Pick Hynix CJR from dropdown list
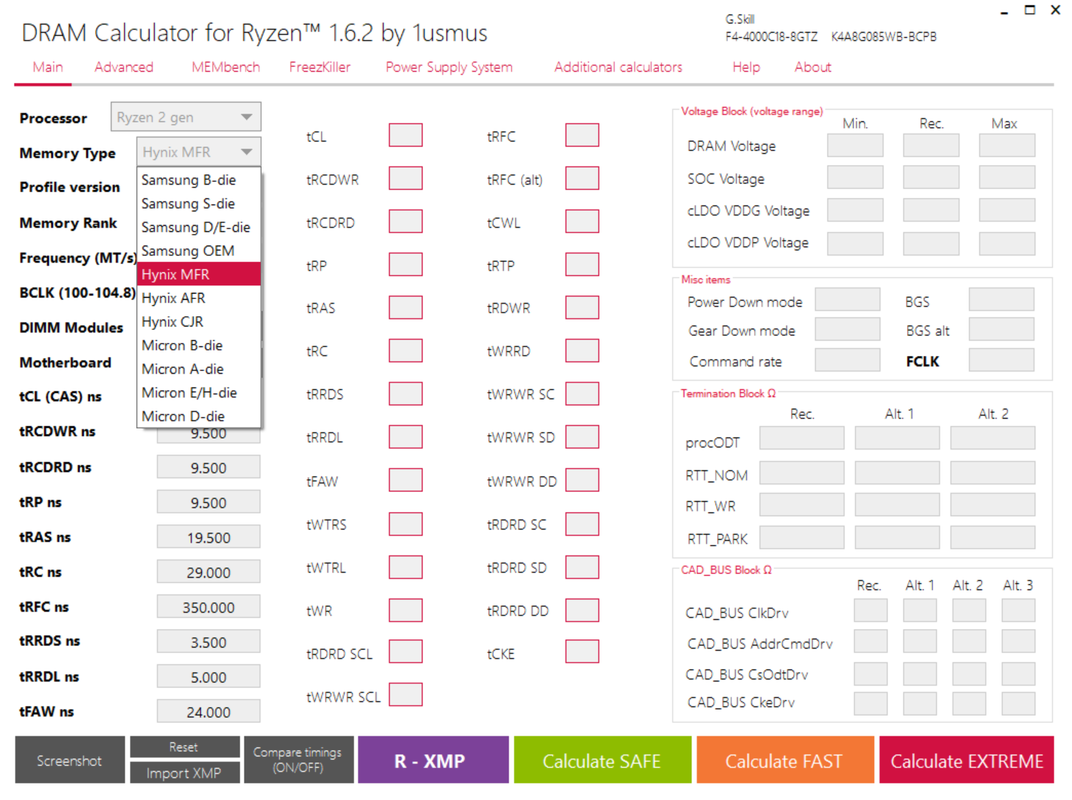The height and width of the screenshot is (800, 1072). (x=199, y=321)
